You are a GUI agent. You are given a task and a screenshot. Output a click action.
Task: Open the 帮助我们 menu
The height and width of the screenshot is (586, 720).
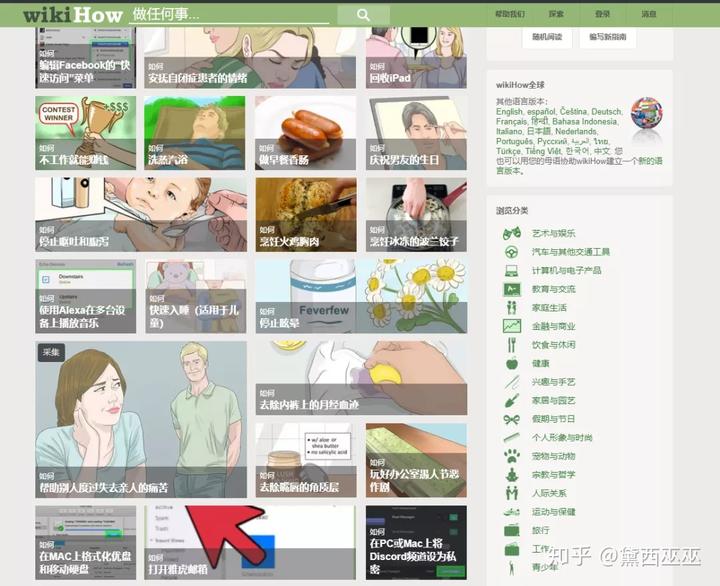coord(510,14)
